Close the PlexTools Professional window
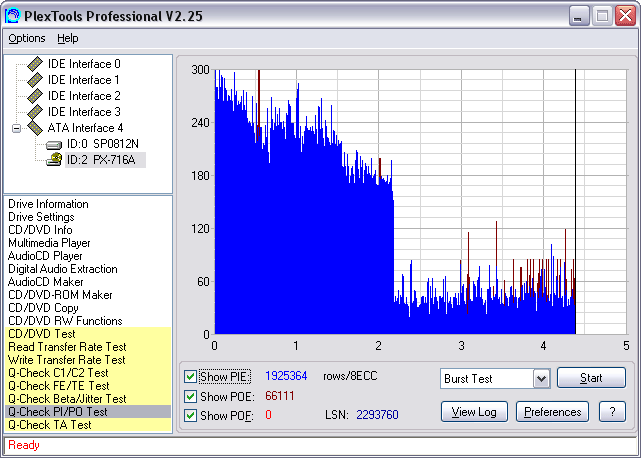 tap(625, 16)
